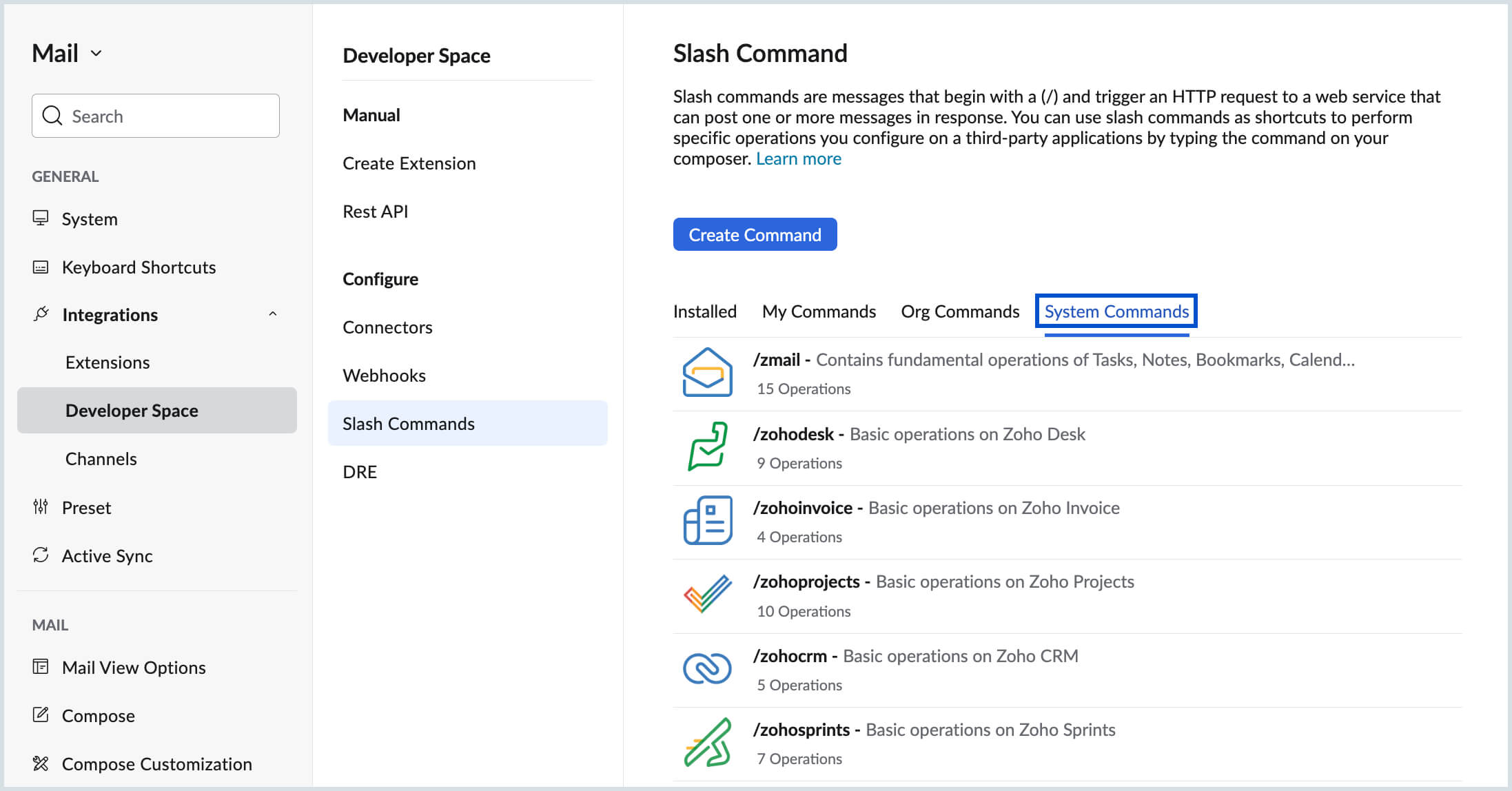Open the Learn more link
Screen dimensions: 1512x791
pyautogui.click(x=798, y=158)
